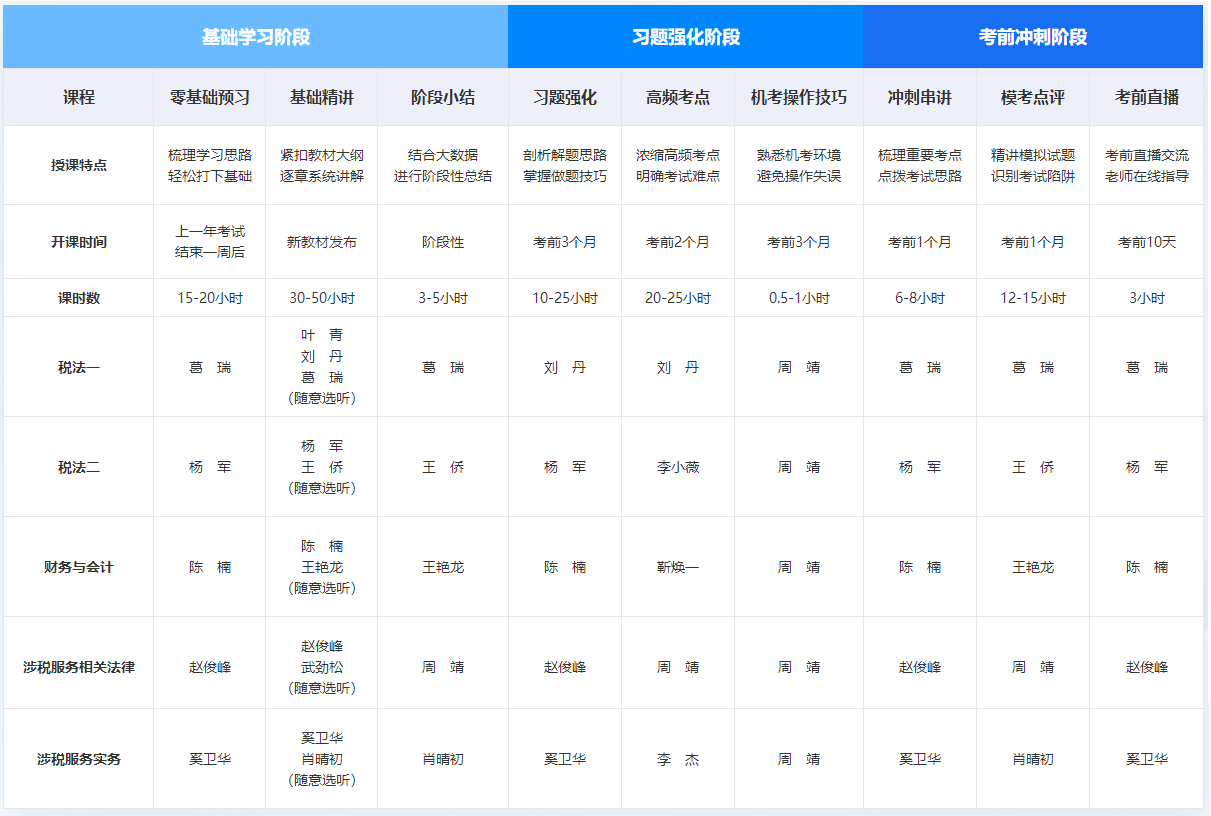Select the 涉税服务相关法律 row label
Viewport: 1211px width, 816px height.
point(79,667)
